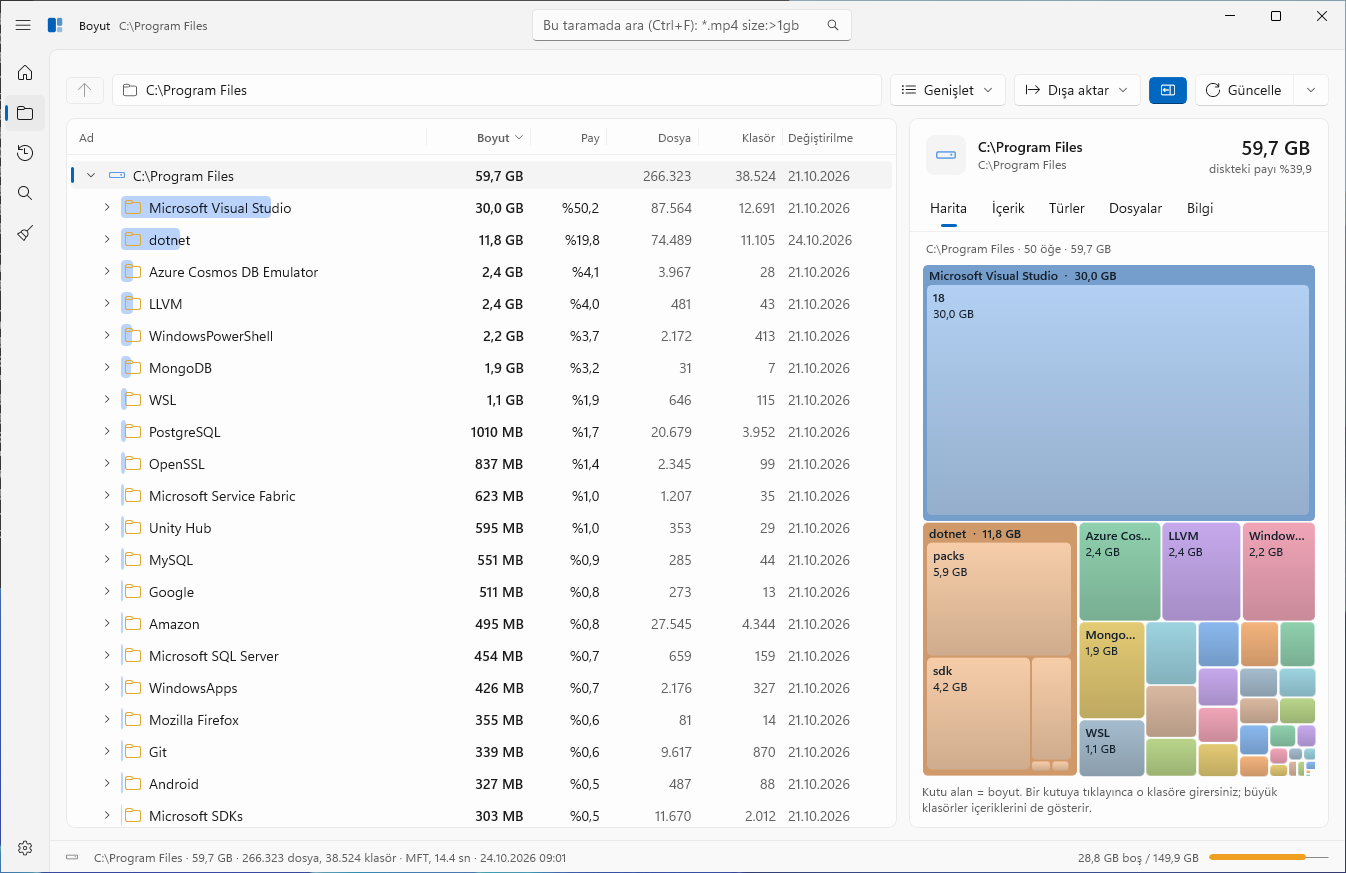The width and height of the screenshot is (1346, 873).
Task: Expand the PostgreSQL folder row
Action: coord(107,432)
